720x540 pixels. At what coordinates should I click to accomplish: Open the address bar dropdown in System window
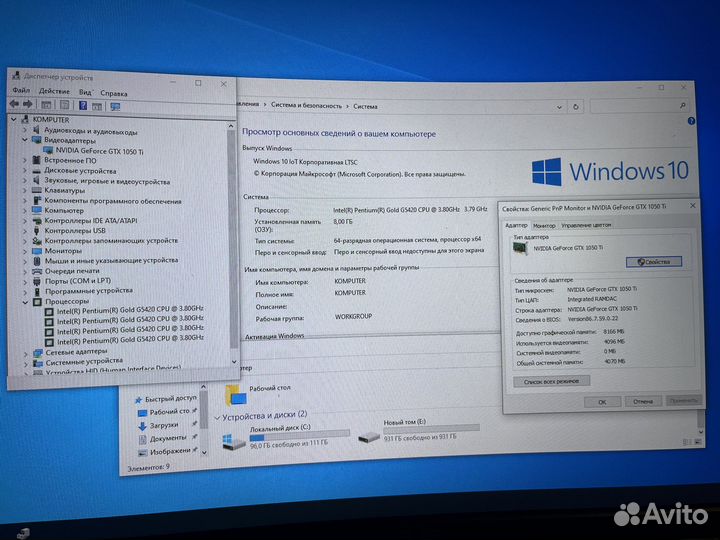[x=559, y=107]
